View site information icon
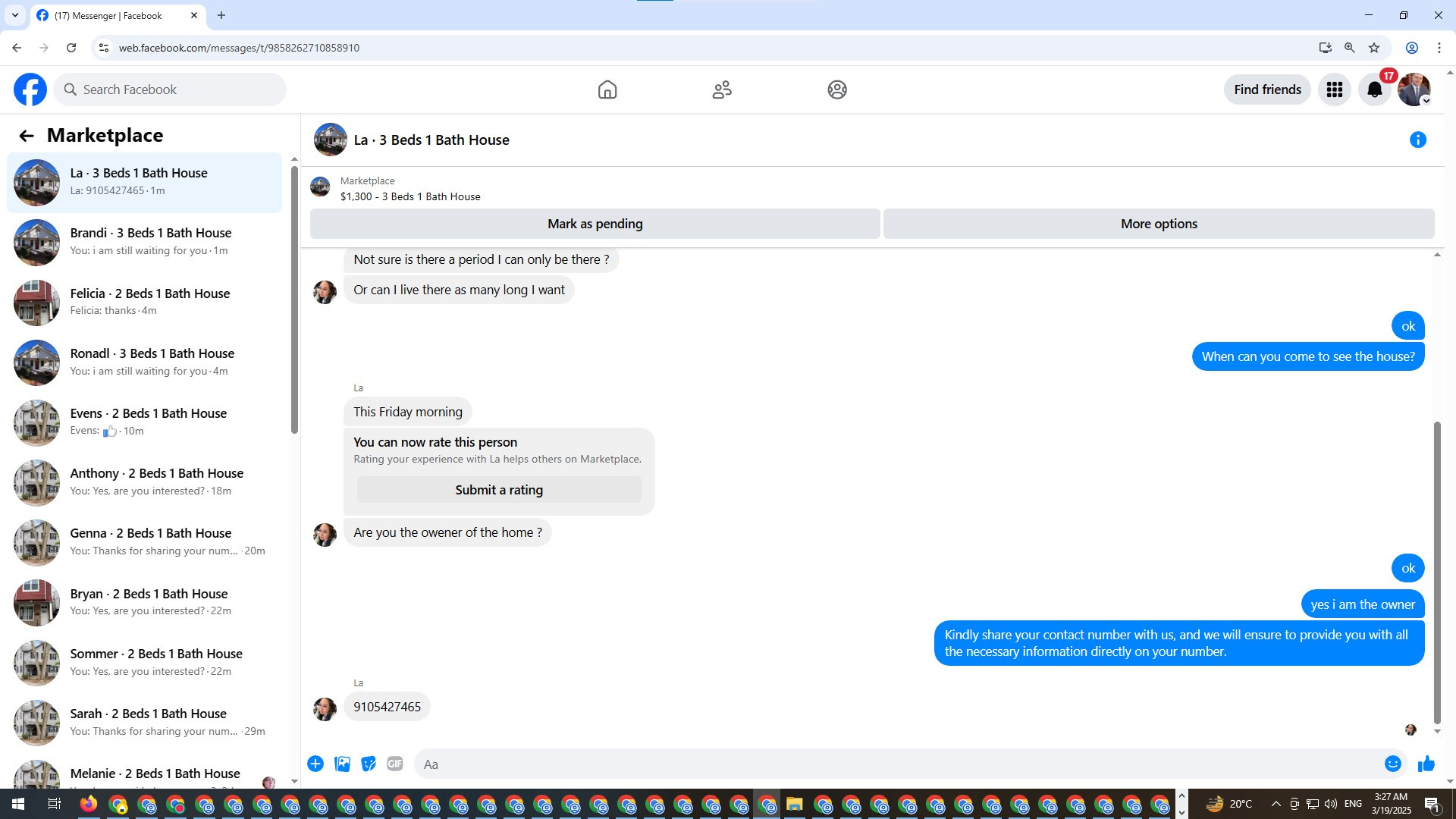 (104, 48)
